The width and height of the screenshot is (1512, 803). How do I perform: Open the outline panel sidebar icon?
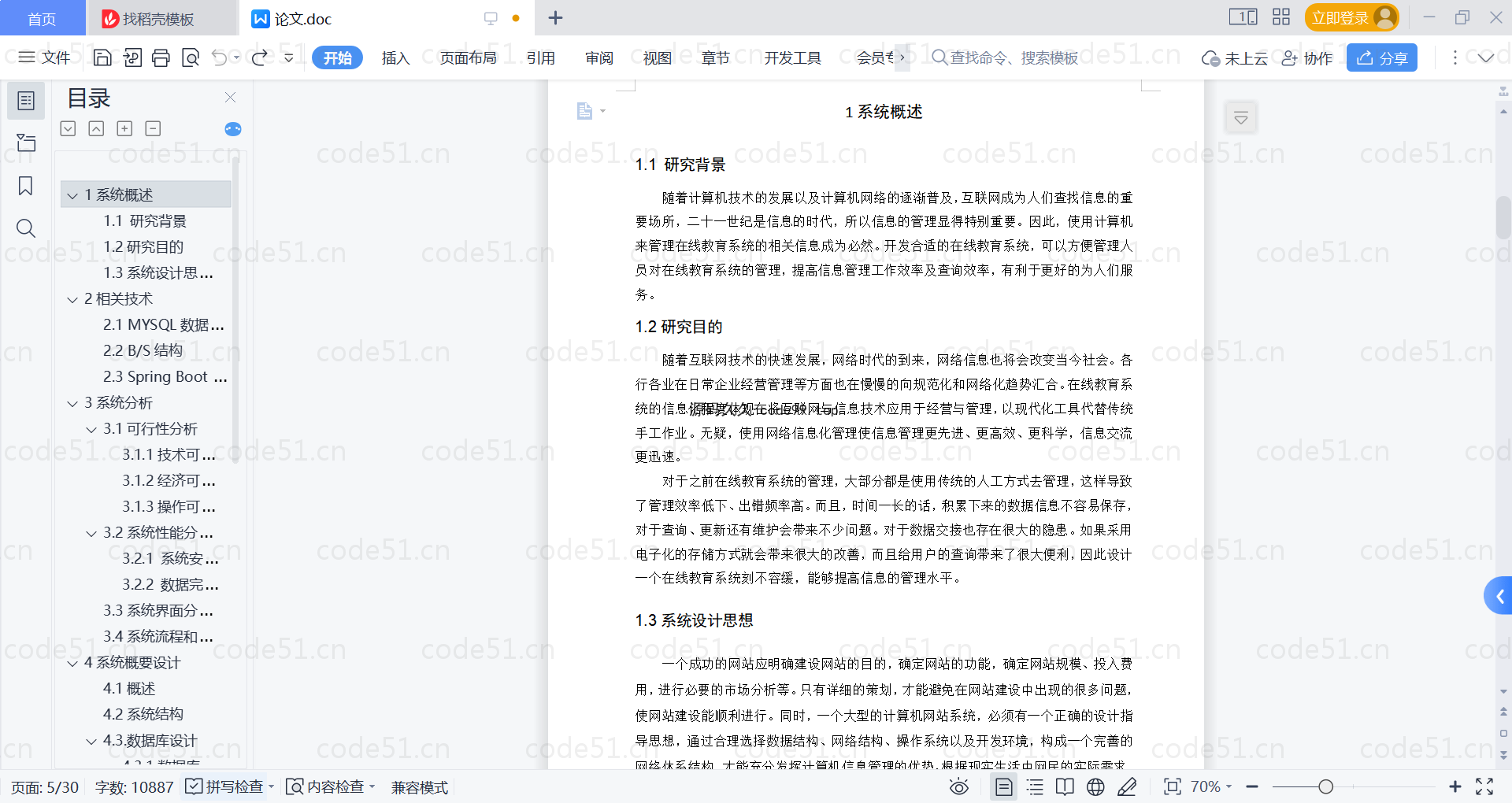[x=26, y=101]
